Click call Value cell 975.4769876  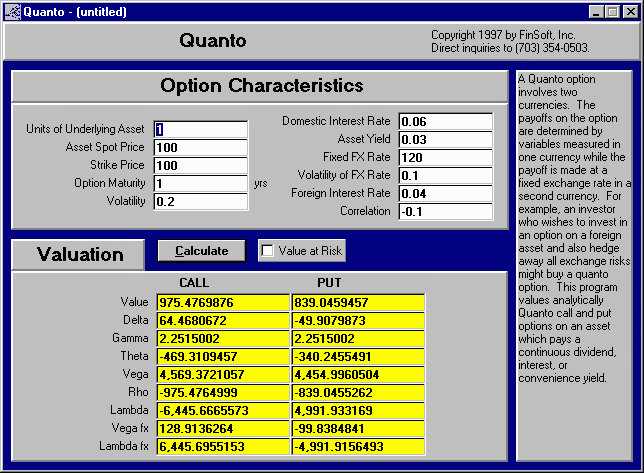coord(223,303)
